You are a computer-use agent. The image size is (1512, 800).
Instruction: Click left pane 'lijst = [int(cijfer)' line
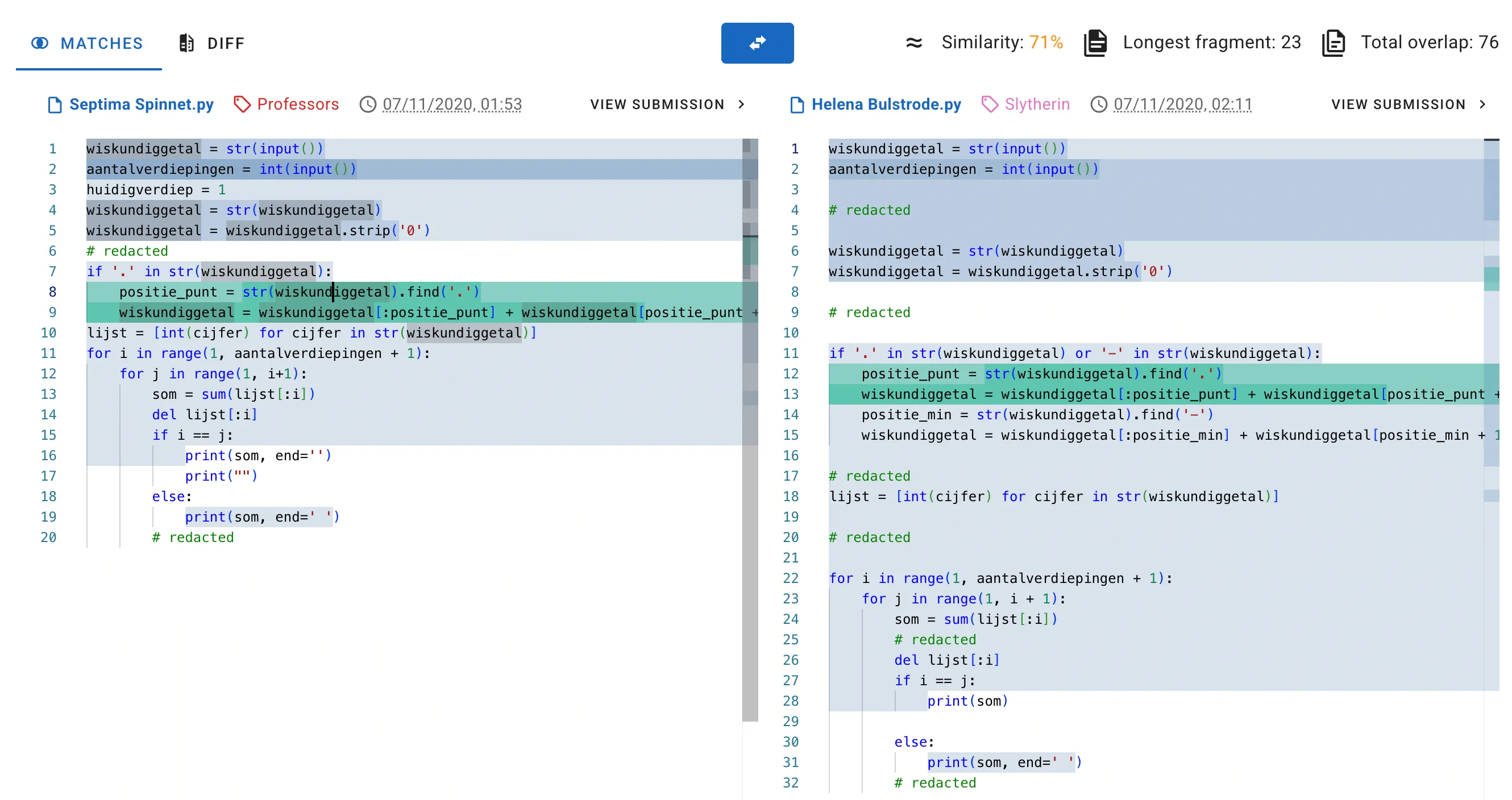click(311, 332)
